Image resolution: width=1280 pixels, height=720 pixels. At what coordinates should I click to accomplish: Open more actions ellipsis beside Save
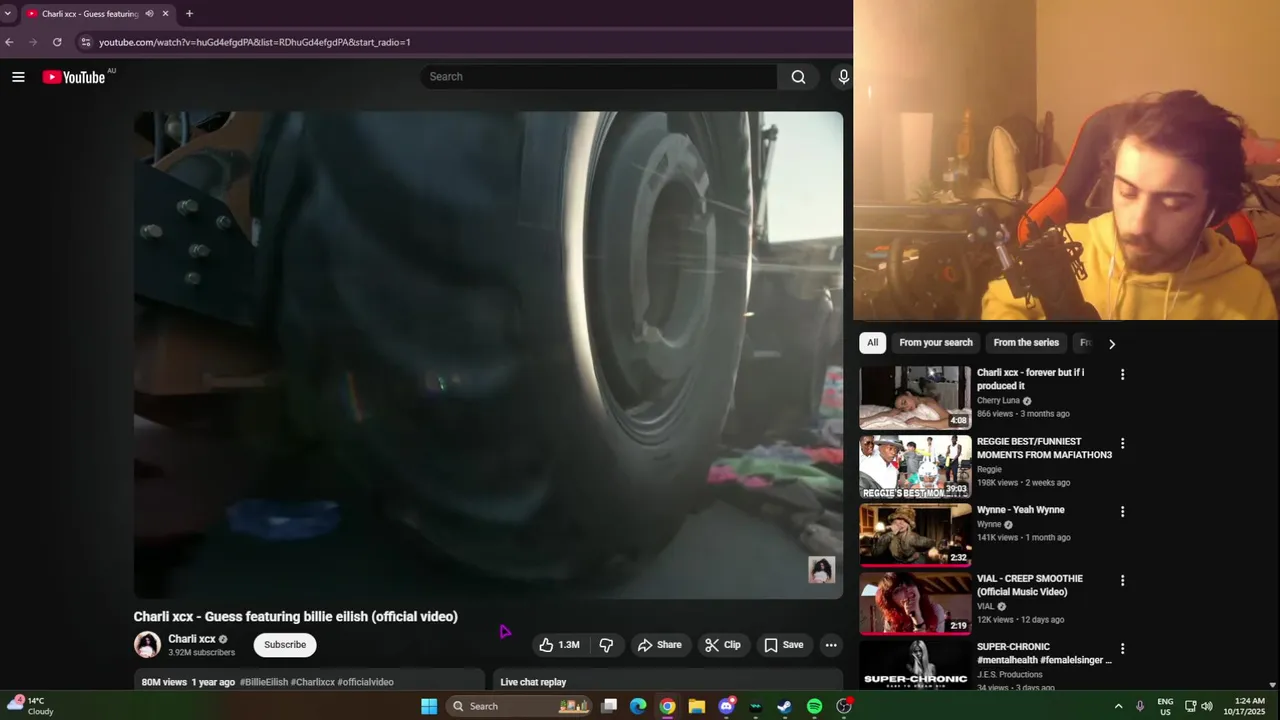(x=830, y=645)
